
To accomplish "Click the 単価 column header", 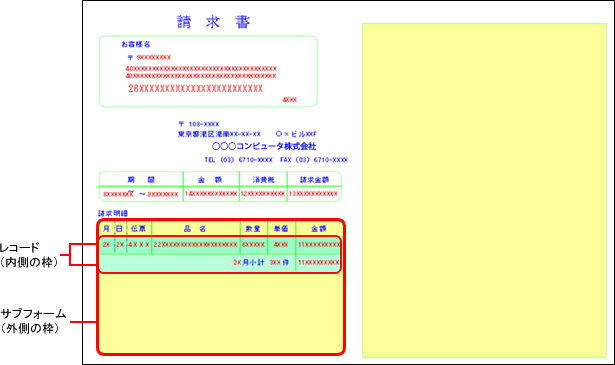I will click(281, 229).
